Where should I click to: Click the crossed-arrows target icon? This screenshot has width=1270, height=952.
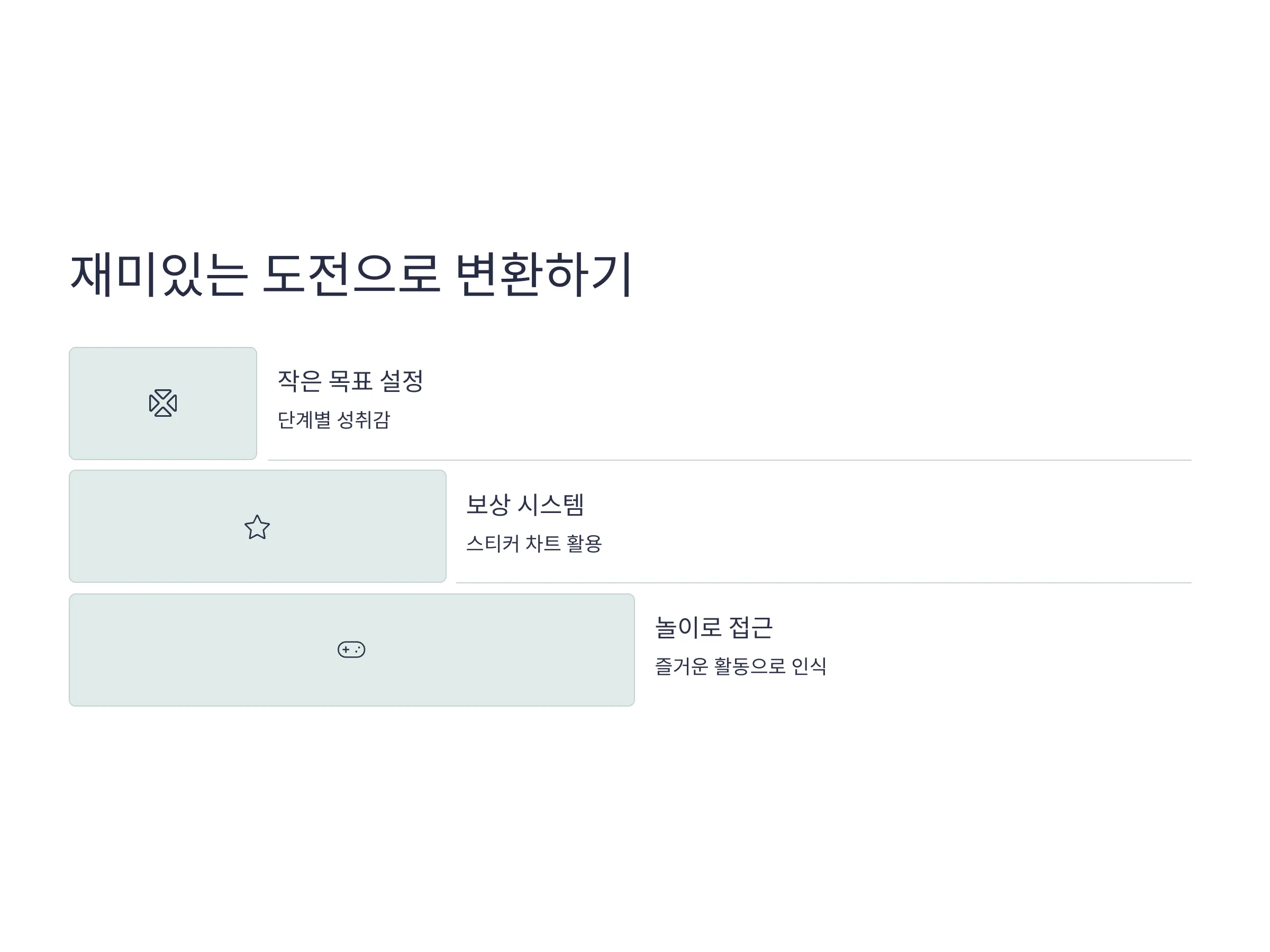coord(163,403)
